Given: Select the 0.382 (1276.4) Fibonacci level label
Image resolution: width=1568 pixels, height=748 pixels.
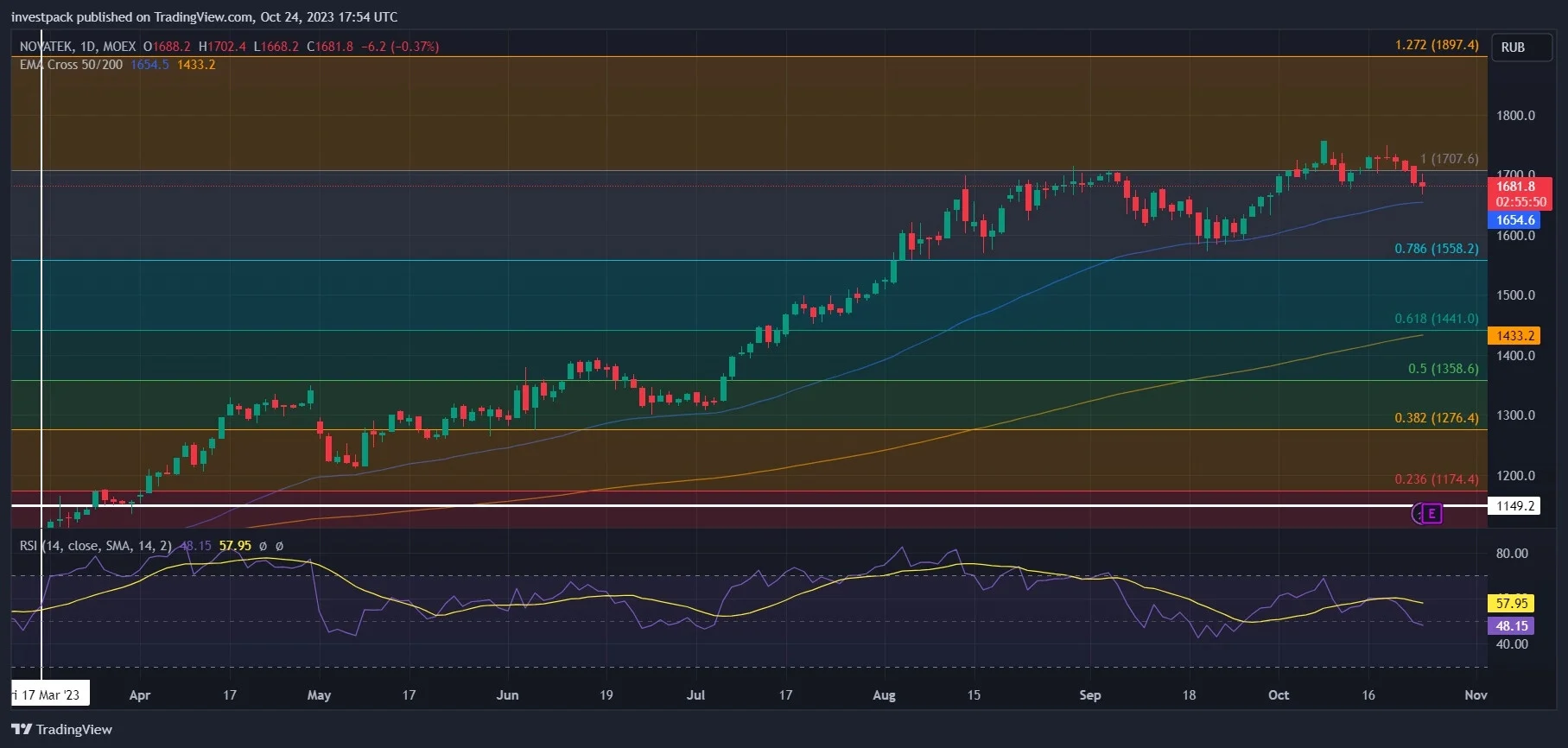Looking at the screenshot, I should [1437, 418].
